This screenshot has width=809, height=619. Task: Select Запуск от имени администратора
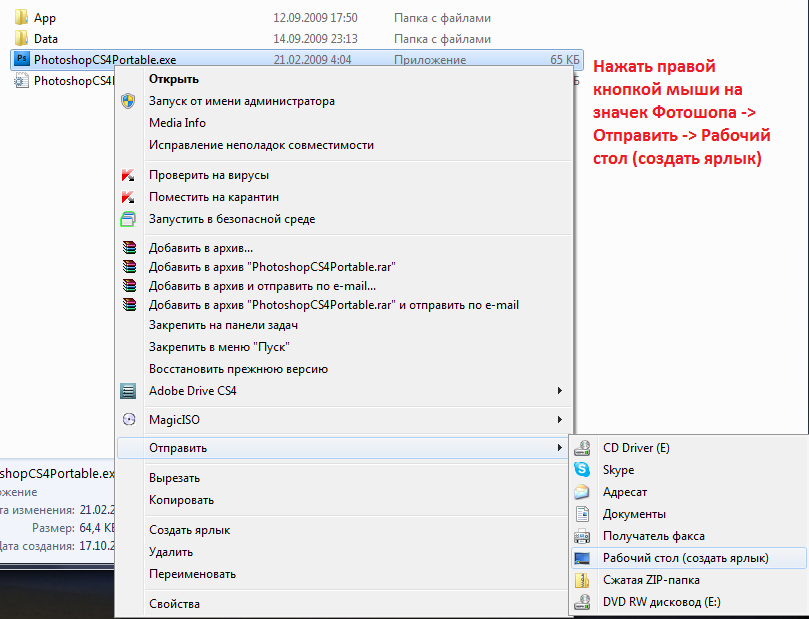pyautogui.click(x=241, y=101)
